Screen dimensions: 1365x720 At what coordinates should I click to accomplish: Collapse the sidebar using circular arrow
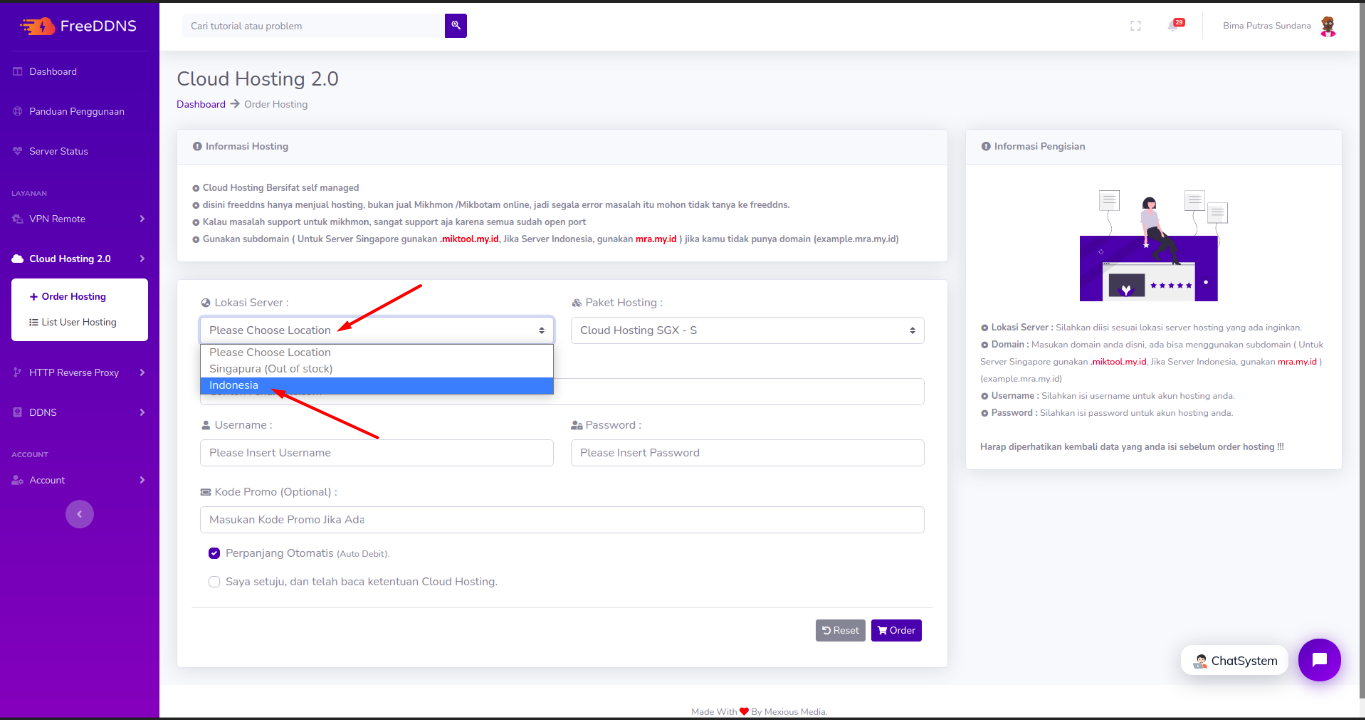(79, 513)
